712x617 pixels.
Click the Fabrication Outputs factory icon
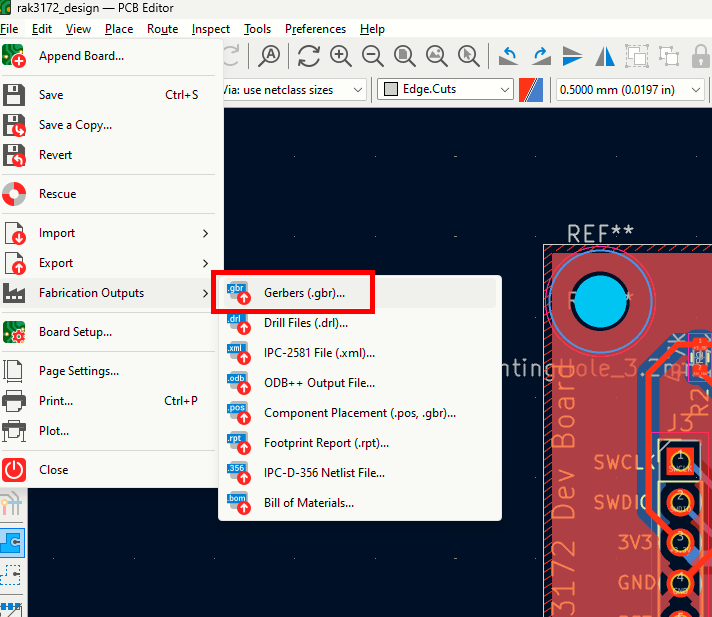14,293
